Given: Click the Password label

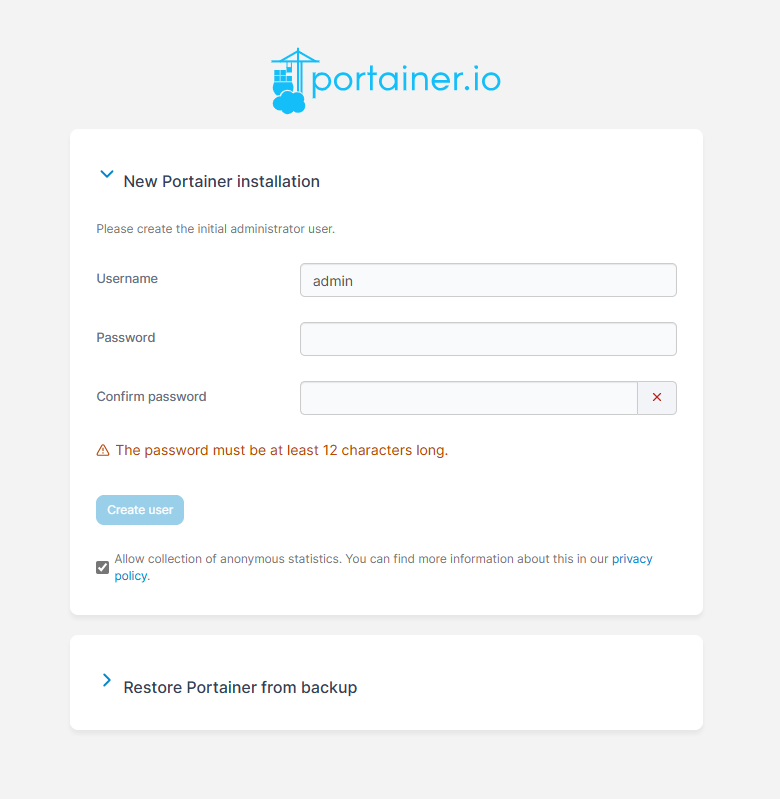Looking at the screenshot, I should click(x=126, y=338).
